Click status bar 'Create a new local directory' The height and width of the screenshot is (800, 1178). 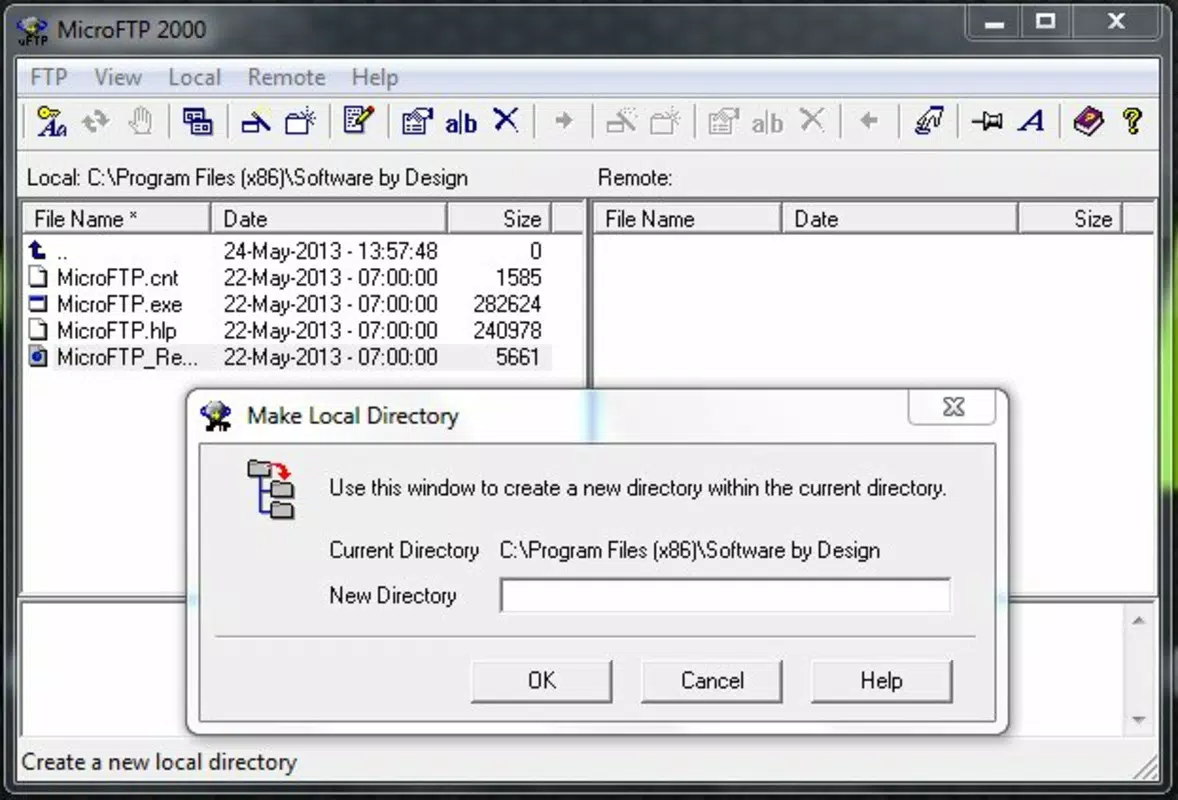click(x=159, y=762)
